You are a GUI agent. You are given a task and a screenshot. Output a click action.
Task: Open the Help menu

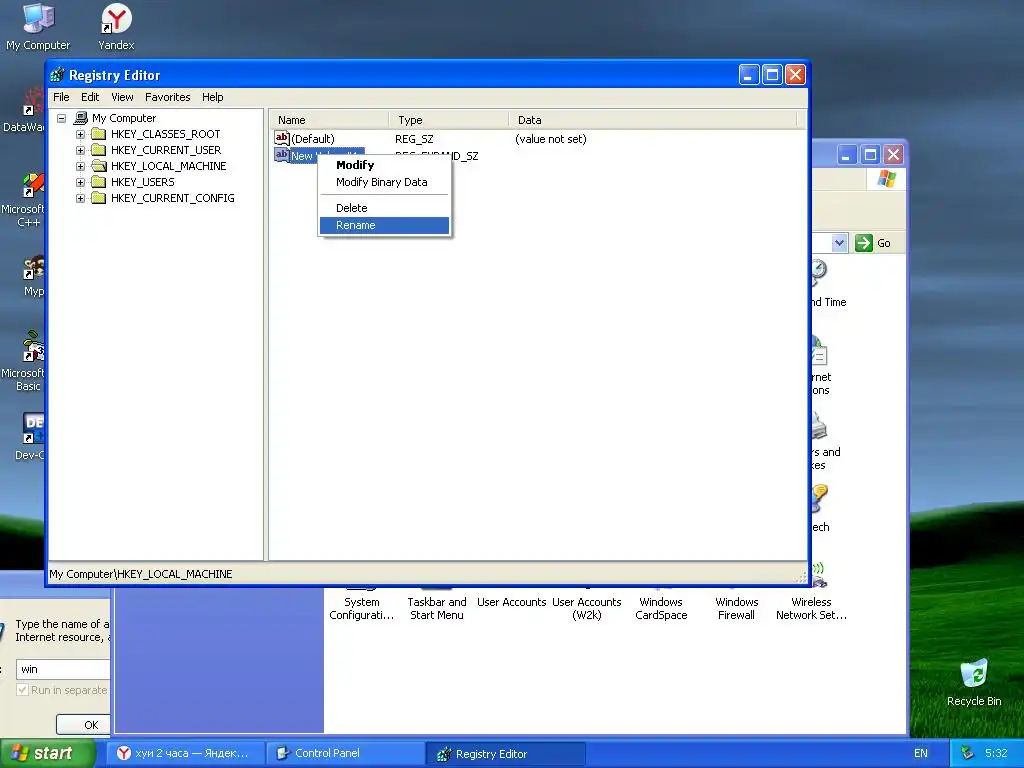pyautogui.click(x=212, y=97)
